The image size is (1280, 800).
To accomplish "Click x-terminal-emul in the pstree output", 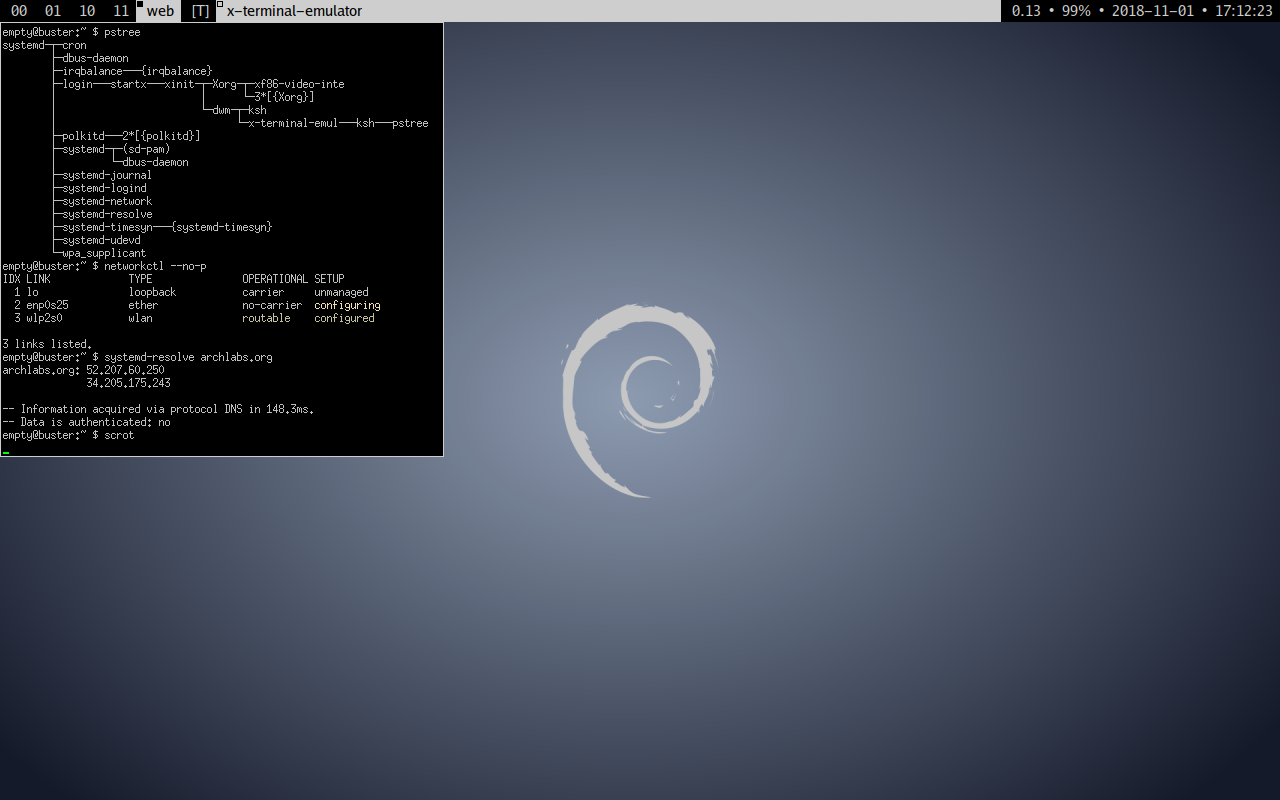I will click(293, 123).
